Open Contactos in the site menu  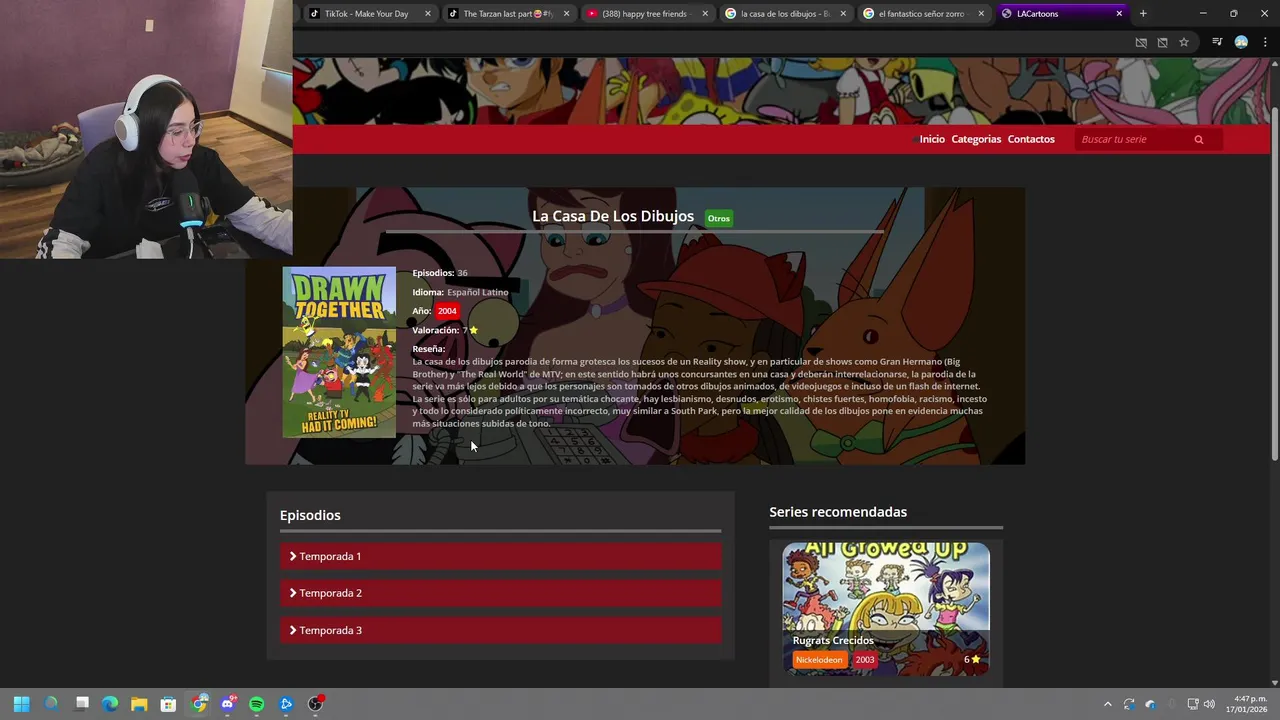(1031, 139)
